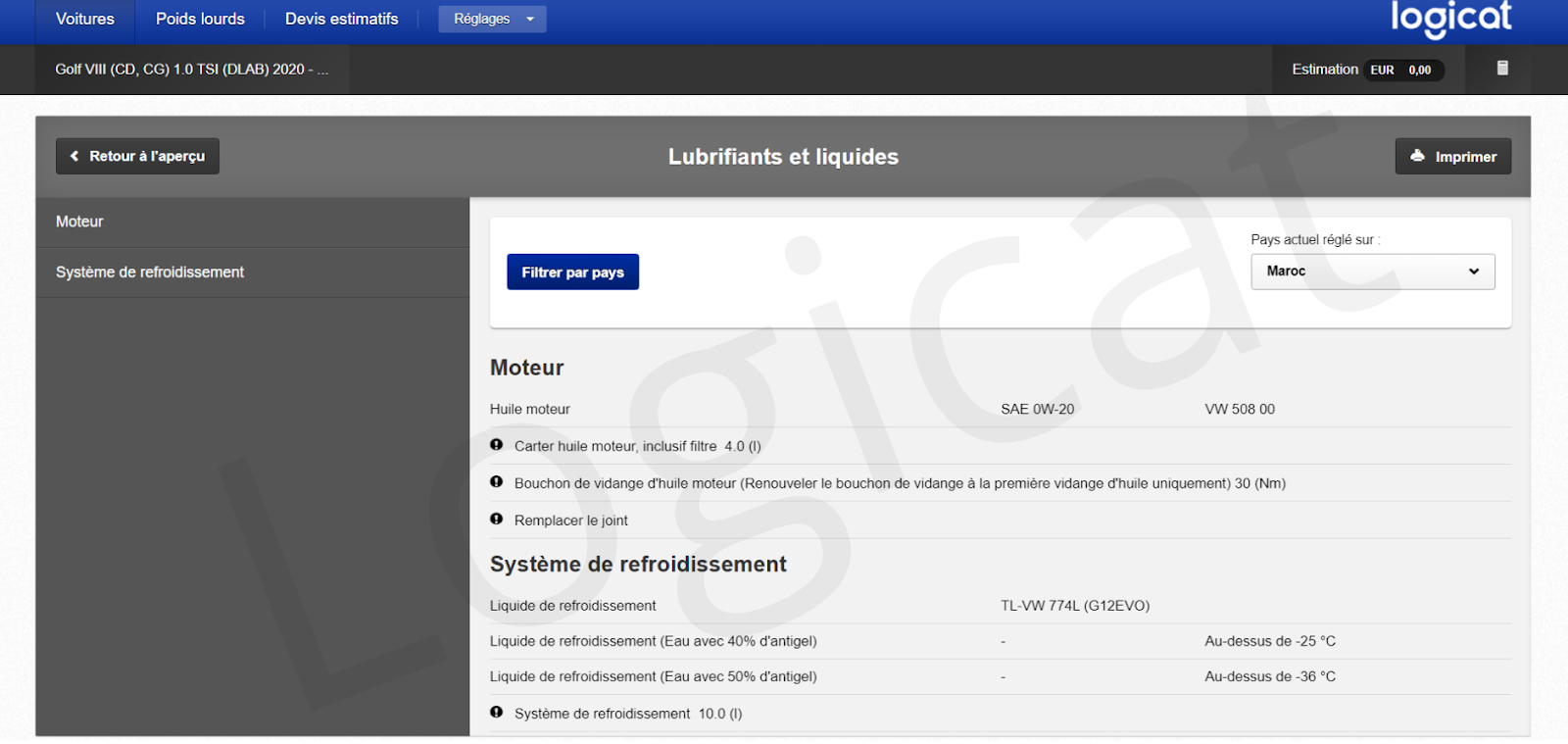This screenshot has width=1568, height=744.
Task: Click the Au-dessus de -25 °C value
Action: (1270, 641)
